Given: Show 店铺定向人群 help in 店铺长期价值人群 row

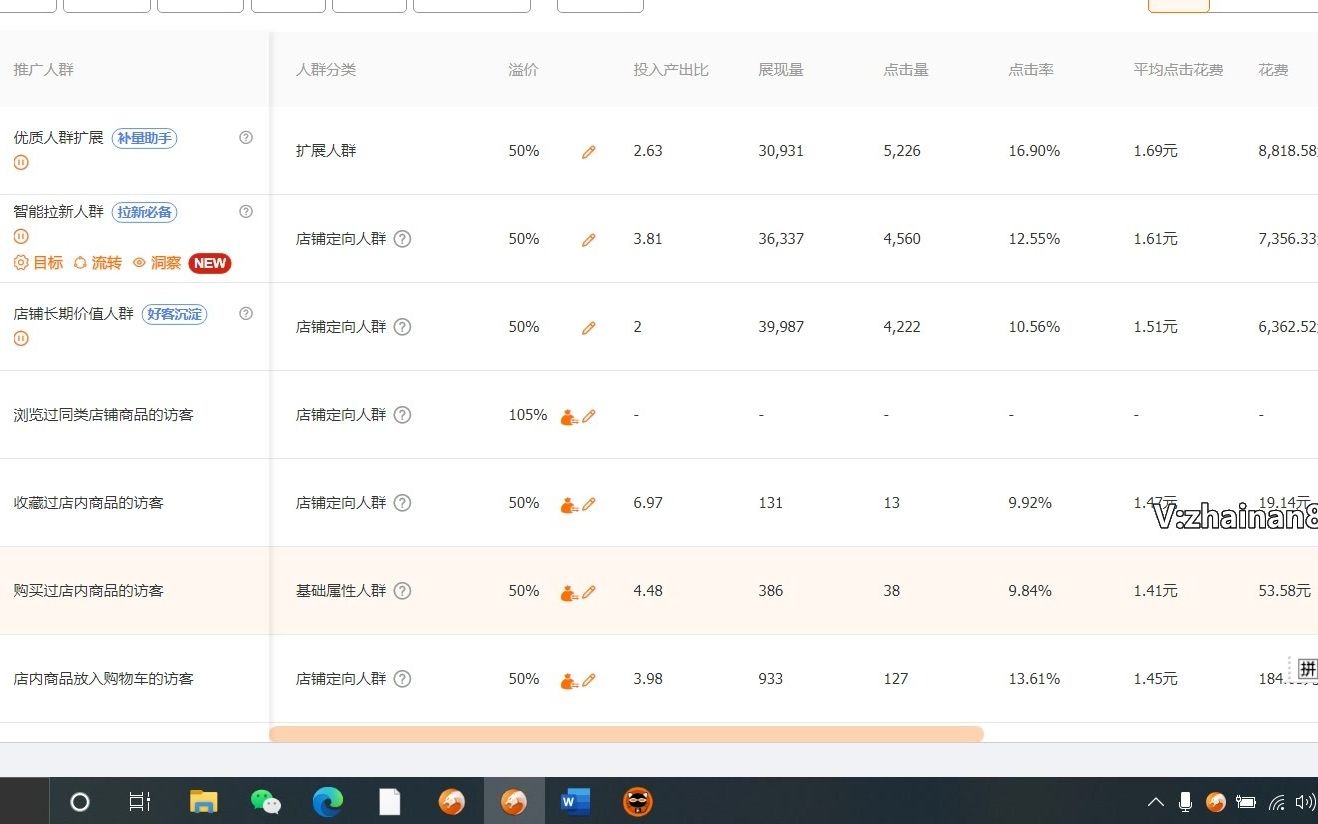Looking at the screenshot, I should tap(402, 327).
